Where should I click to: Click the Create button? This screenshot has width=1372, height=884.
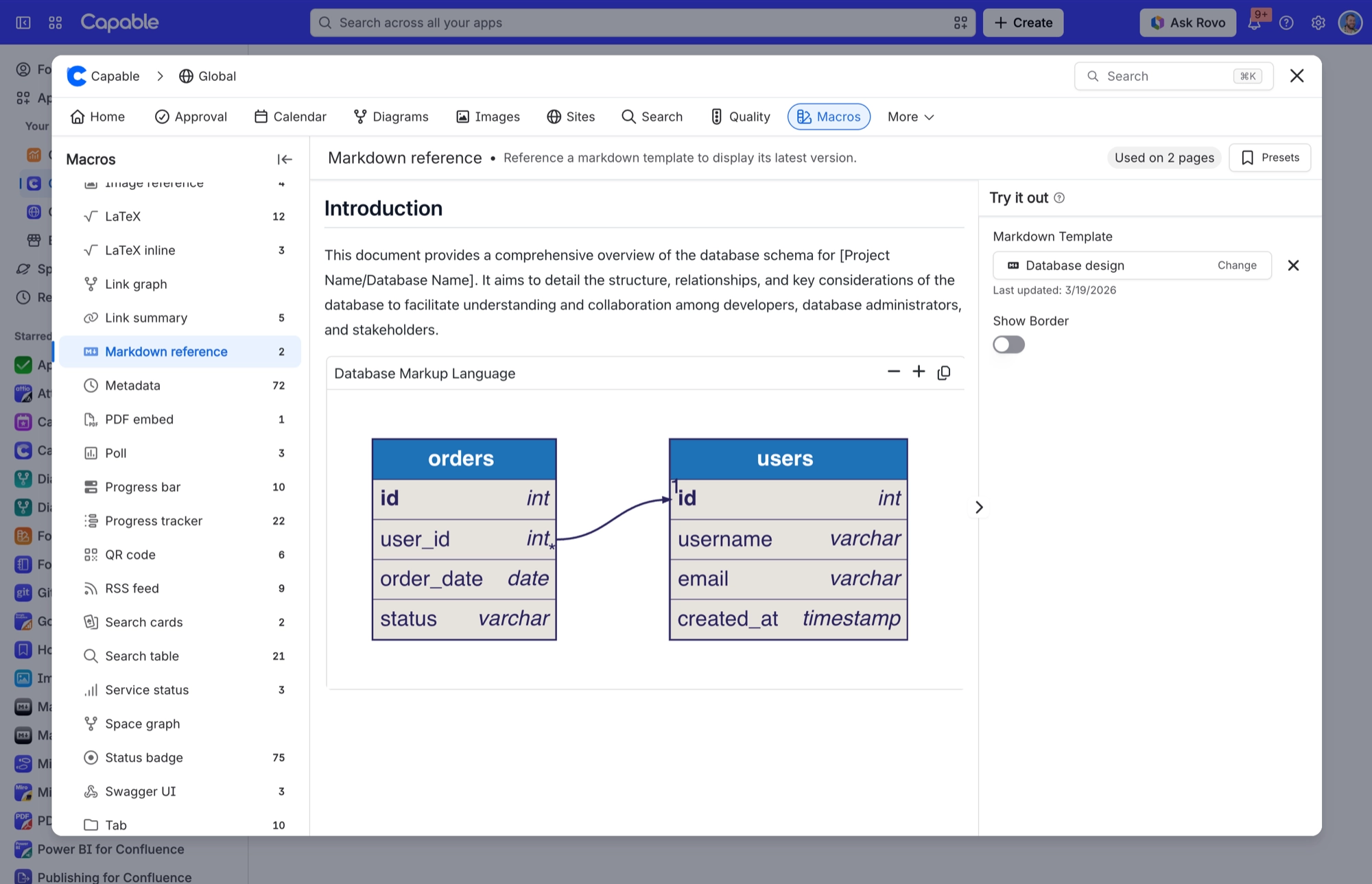1023,23
